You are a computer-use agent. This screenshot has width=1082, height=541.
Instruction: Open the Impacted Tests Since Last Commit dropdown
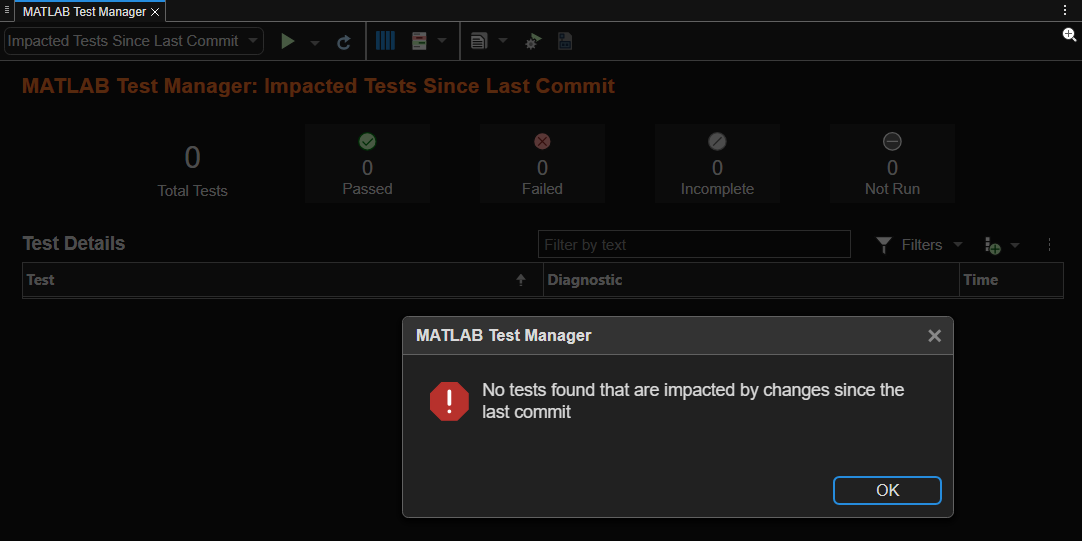134,41
